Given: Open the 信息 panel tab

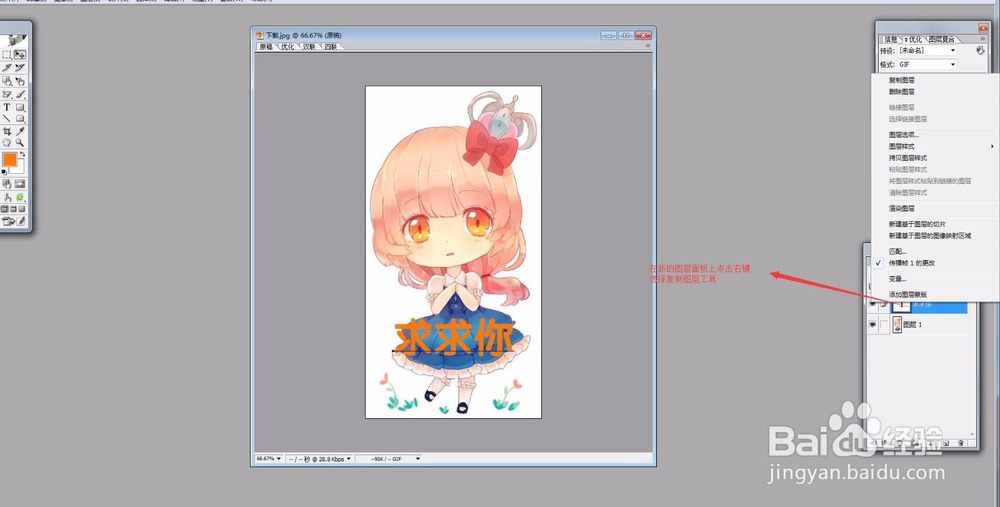Looking at the screenshot, I should click(x=890, y=40).
